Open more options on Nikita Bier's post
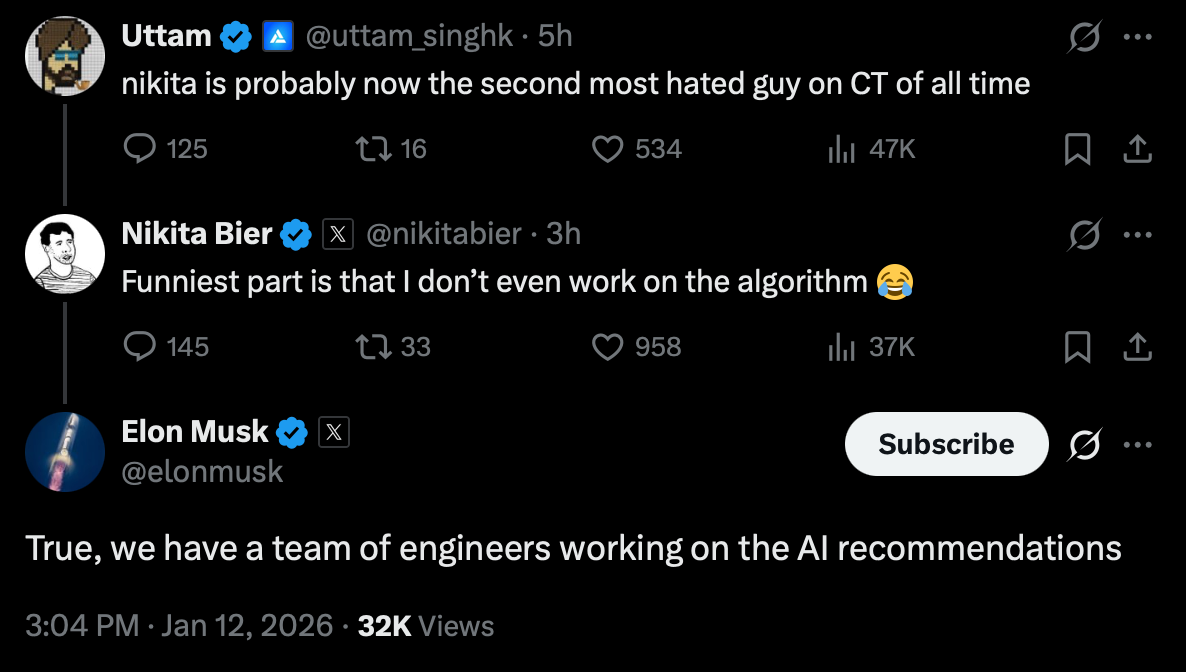The height and width of the screenshot is (672, 1186). pos(1138,235)
